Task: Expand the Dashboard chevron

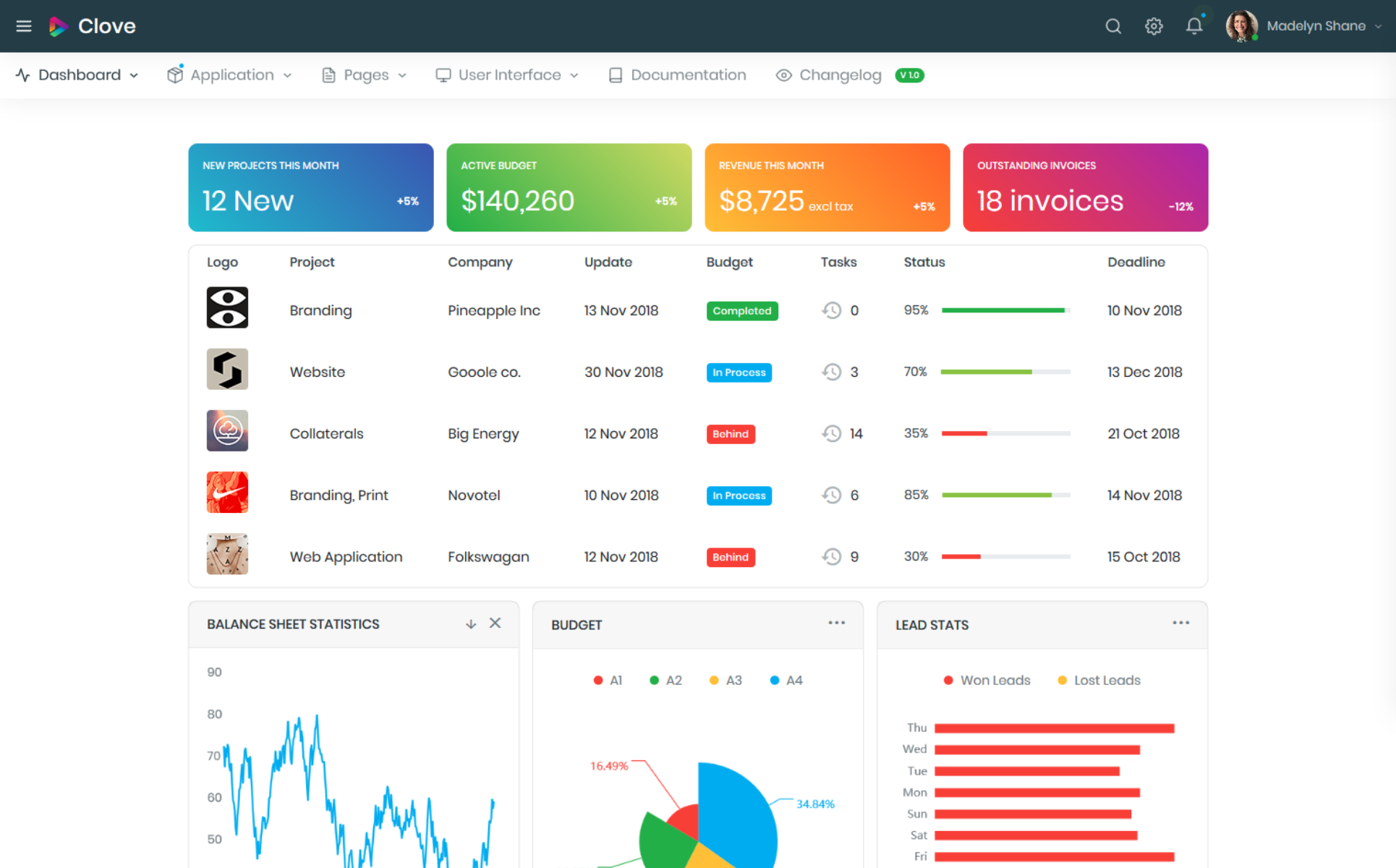Action: [x=134, y=75]
